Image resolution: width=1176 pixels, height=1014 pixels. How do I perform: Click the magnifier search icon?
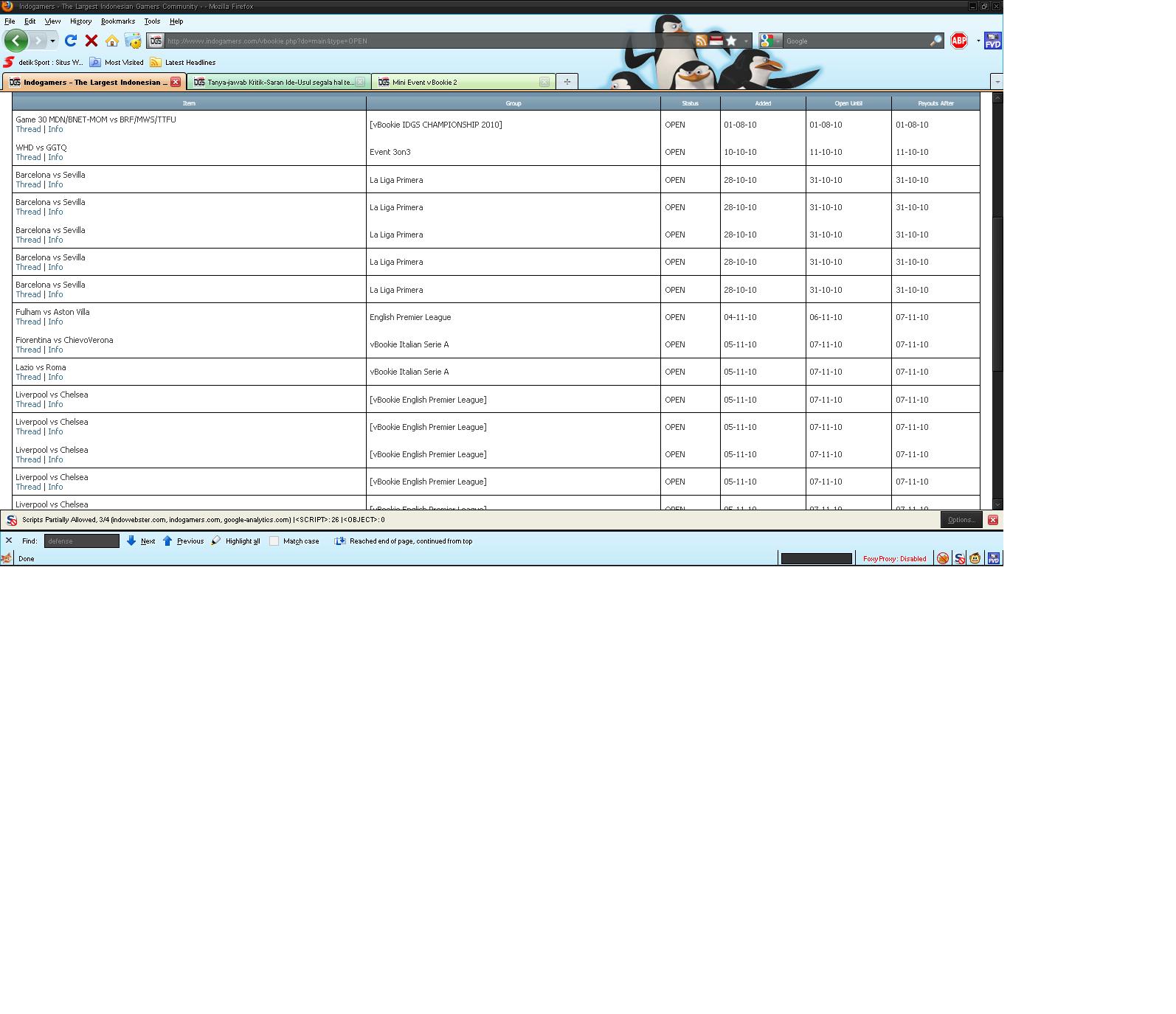click(935, 41)
